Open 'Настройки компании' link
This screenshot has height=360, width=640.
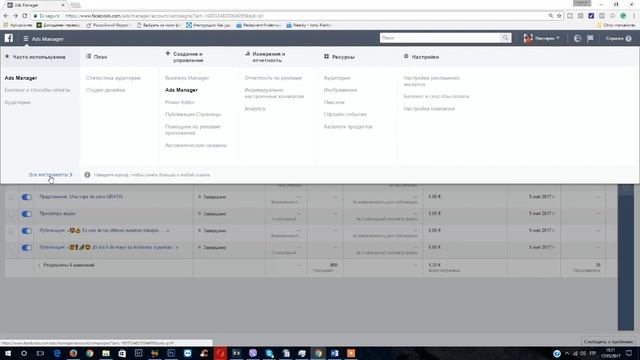[429, 109]
